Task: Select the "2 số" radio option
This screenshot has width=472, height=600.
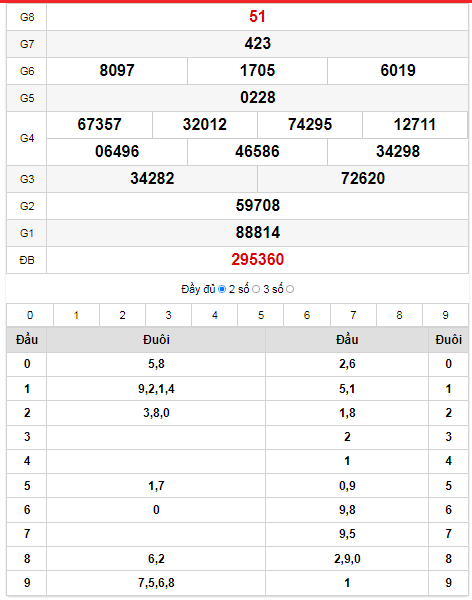Action: (256, 289)
